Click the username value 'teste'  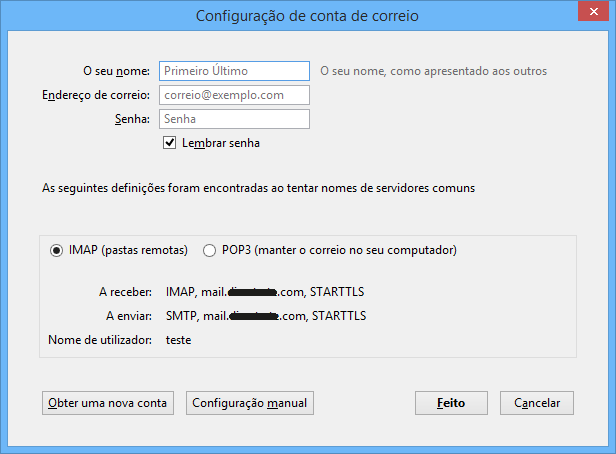[x=178, y=340]
